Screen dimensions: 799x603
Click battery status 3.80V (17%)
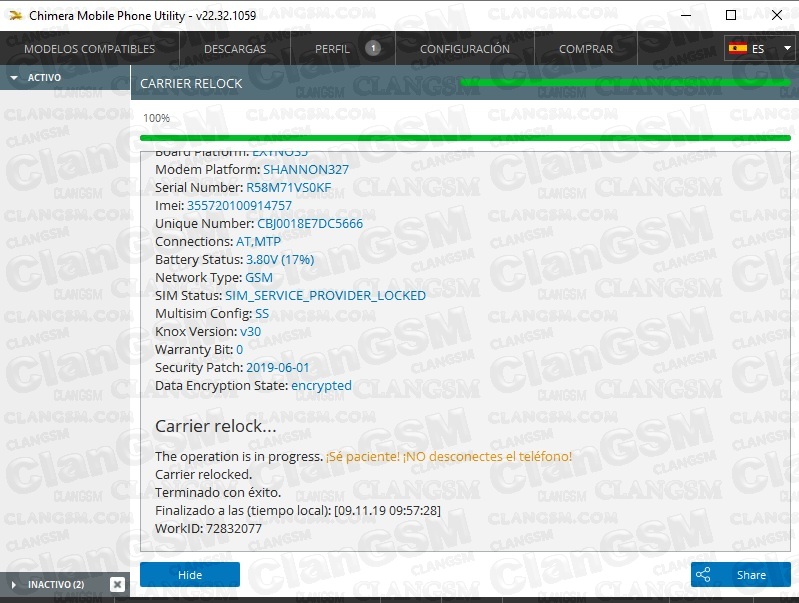(280, 259)
